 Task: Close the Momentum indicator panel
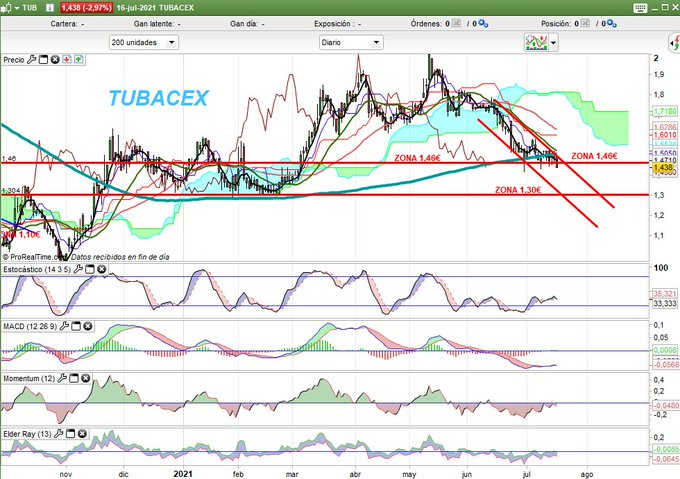tap(85, 378)
